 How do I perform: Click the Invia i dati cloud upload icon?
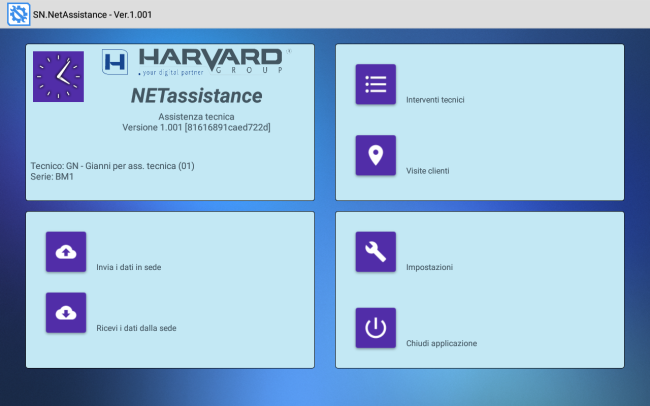[66, 252]
